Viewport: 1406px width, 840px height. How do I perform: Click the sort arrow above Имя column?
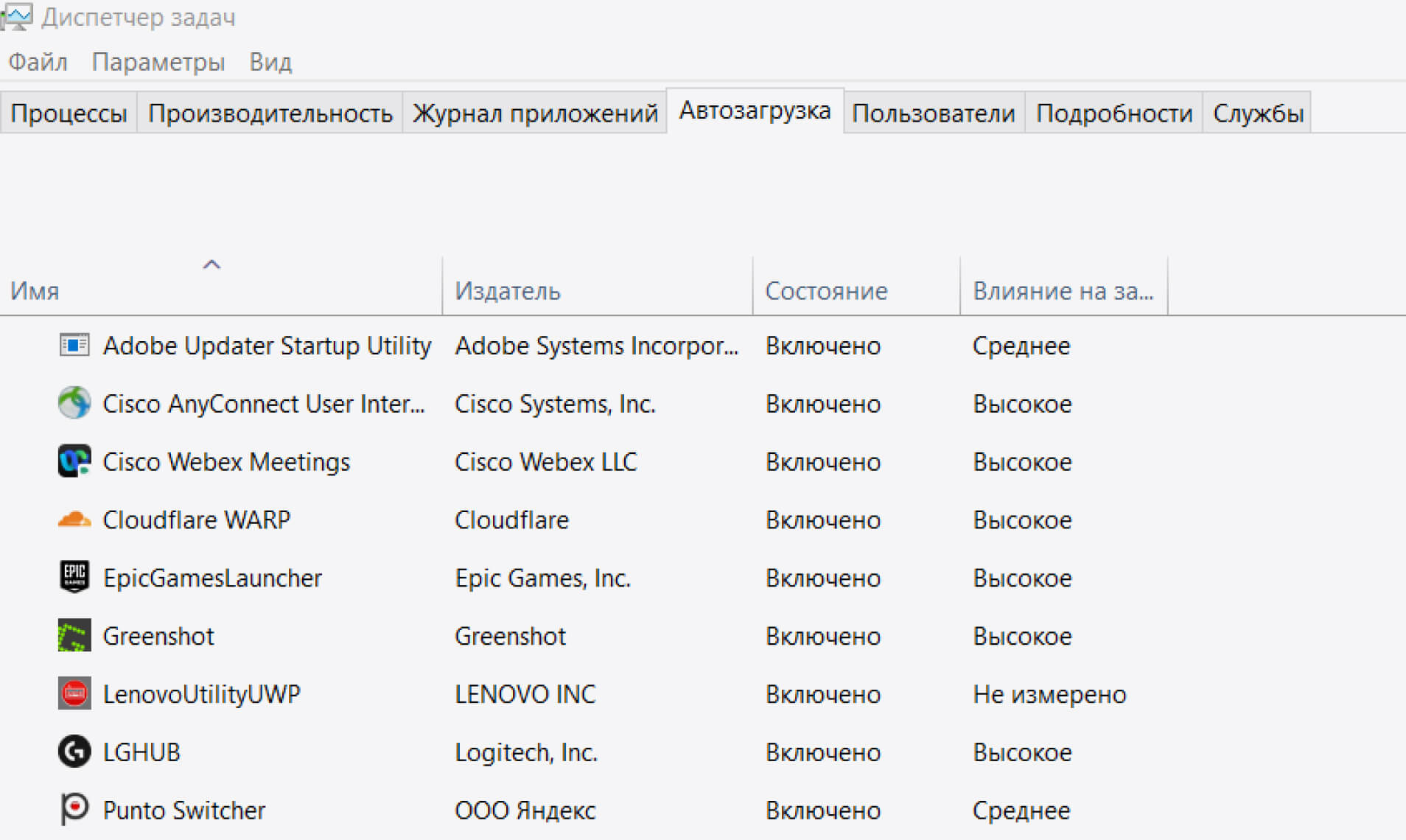(211, 265)
